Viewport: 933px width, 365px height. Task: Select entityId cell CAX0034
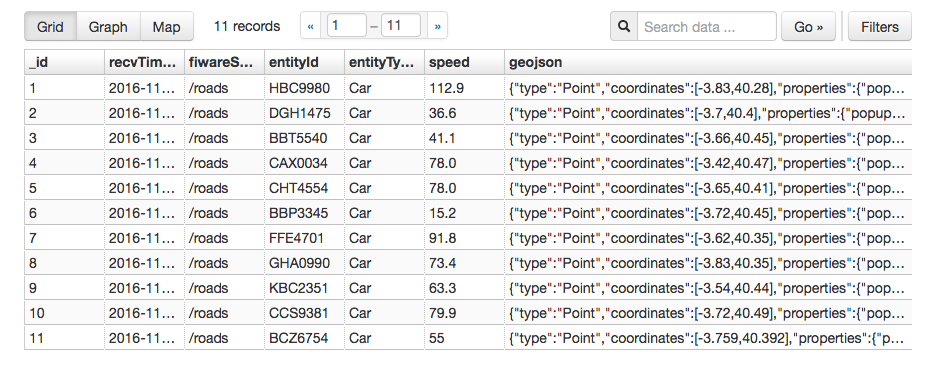[304, 163]
